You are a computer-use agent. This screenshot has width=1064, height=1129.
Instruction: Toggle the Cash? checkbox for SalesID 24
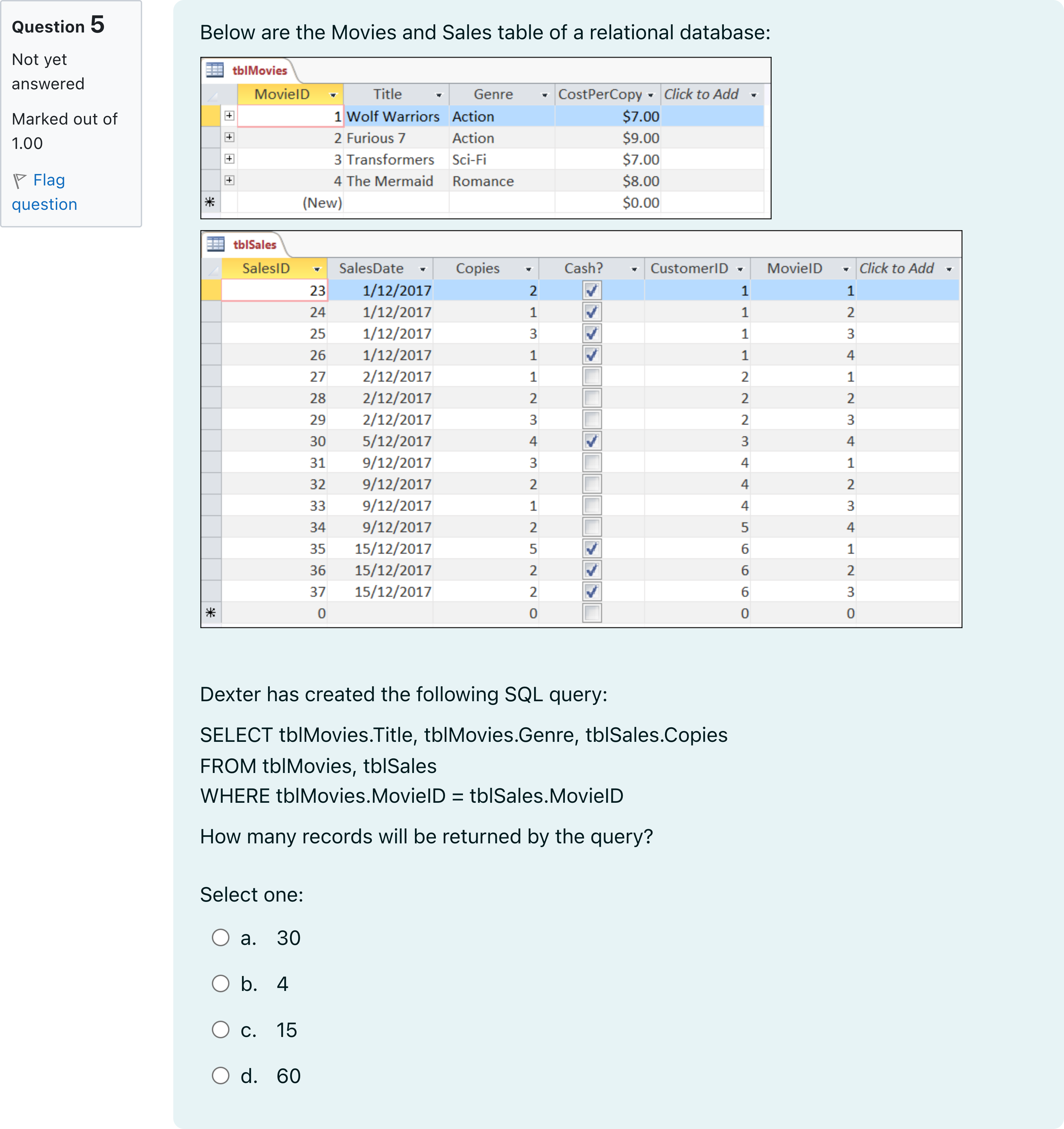click(592, 312)
